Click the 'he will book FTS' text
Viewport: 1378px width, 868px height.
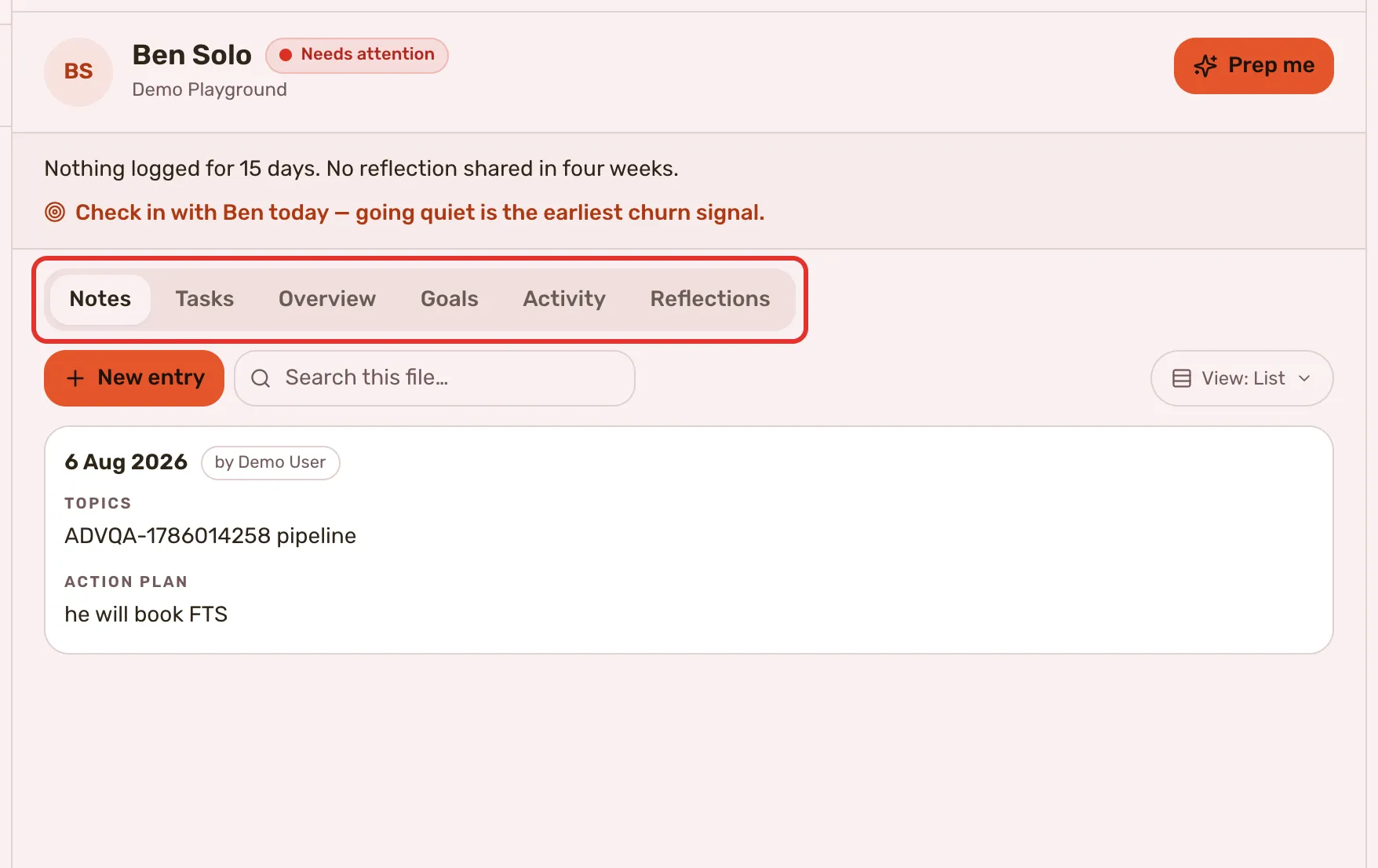tap(146, 615)
